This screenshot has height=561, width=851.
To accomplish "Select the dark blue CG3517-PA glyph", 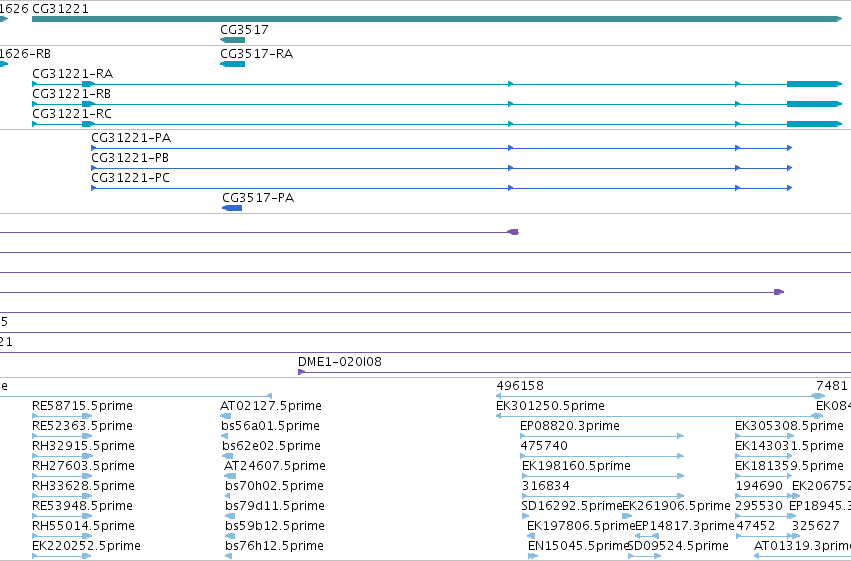I will tap(232, 208).
